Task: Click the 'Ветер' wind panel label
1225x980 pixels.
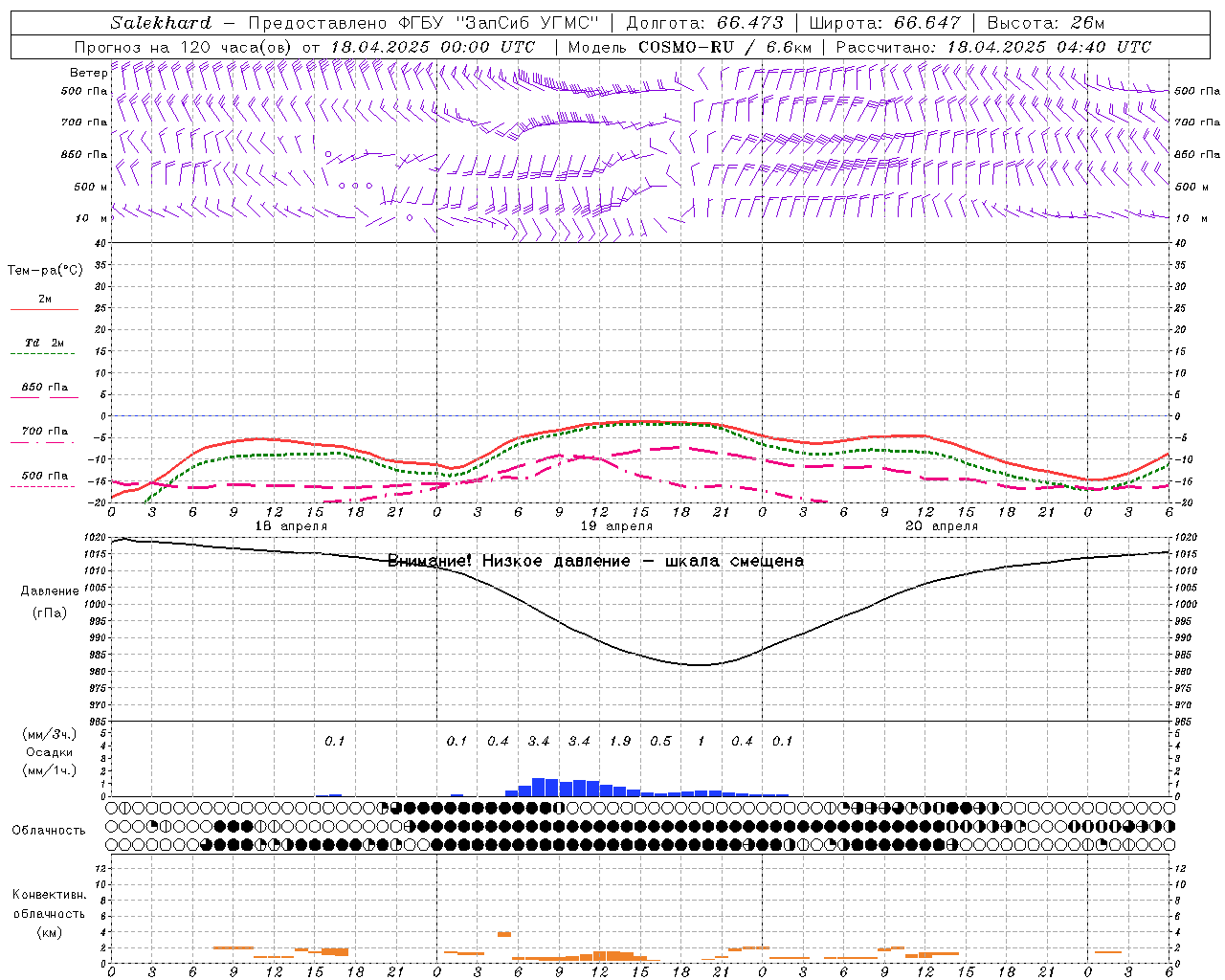Action: coord(88,73)
